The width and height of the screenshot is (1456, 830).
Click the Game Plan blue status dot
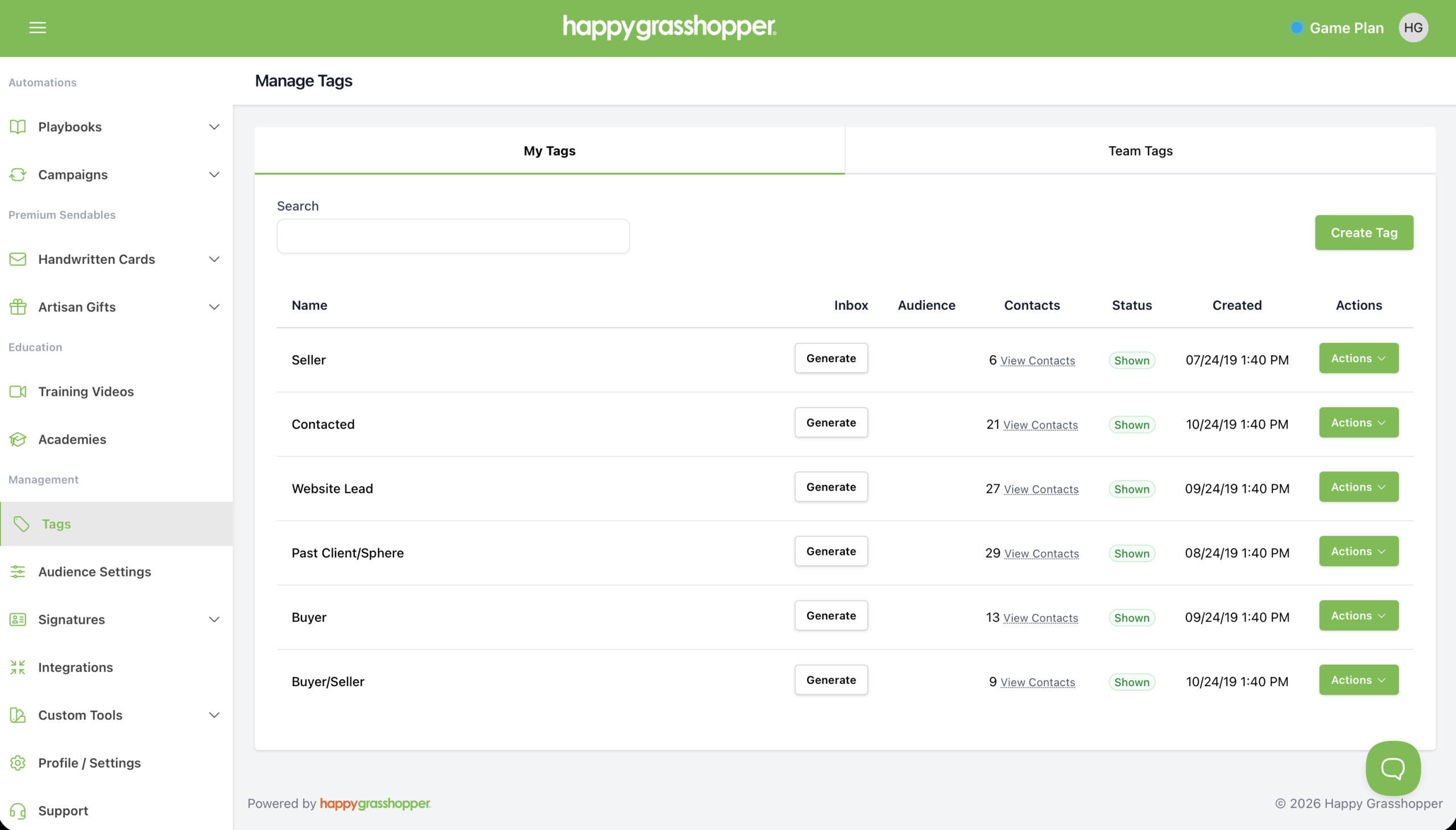(1296, 27)
